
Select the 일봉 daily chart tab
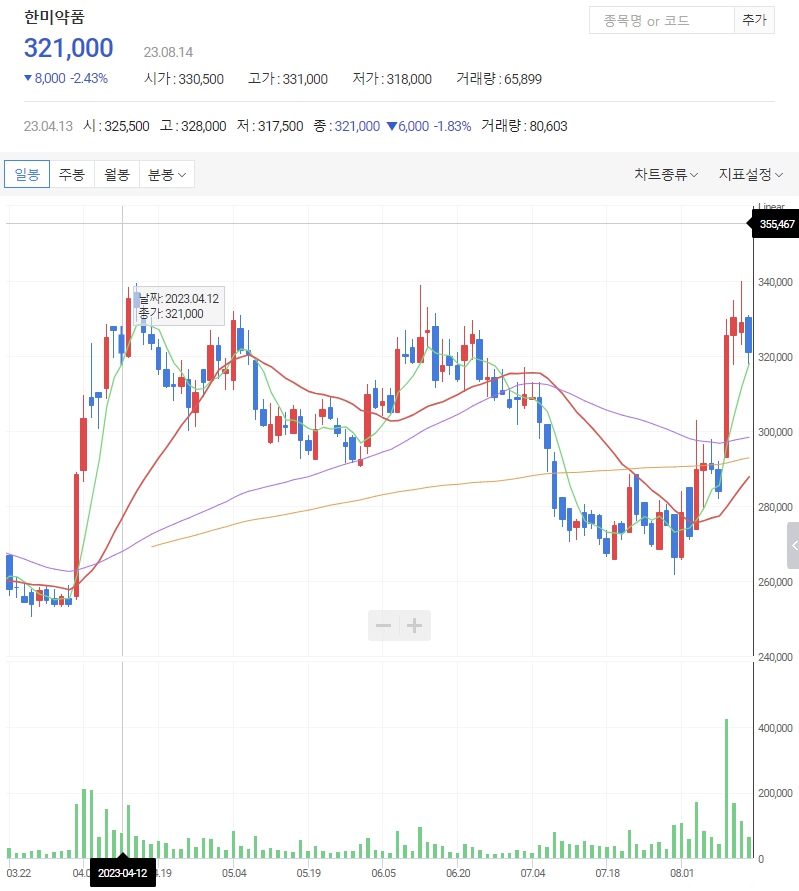[27, 174]
